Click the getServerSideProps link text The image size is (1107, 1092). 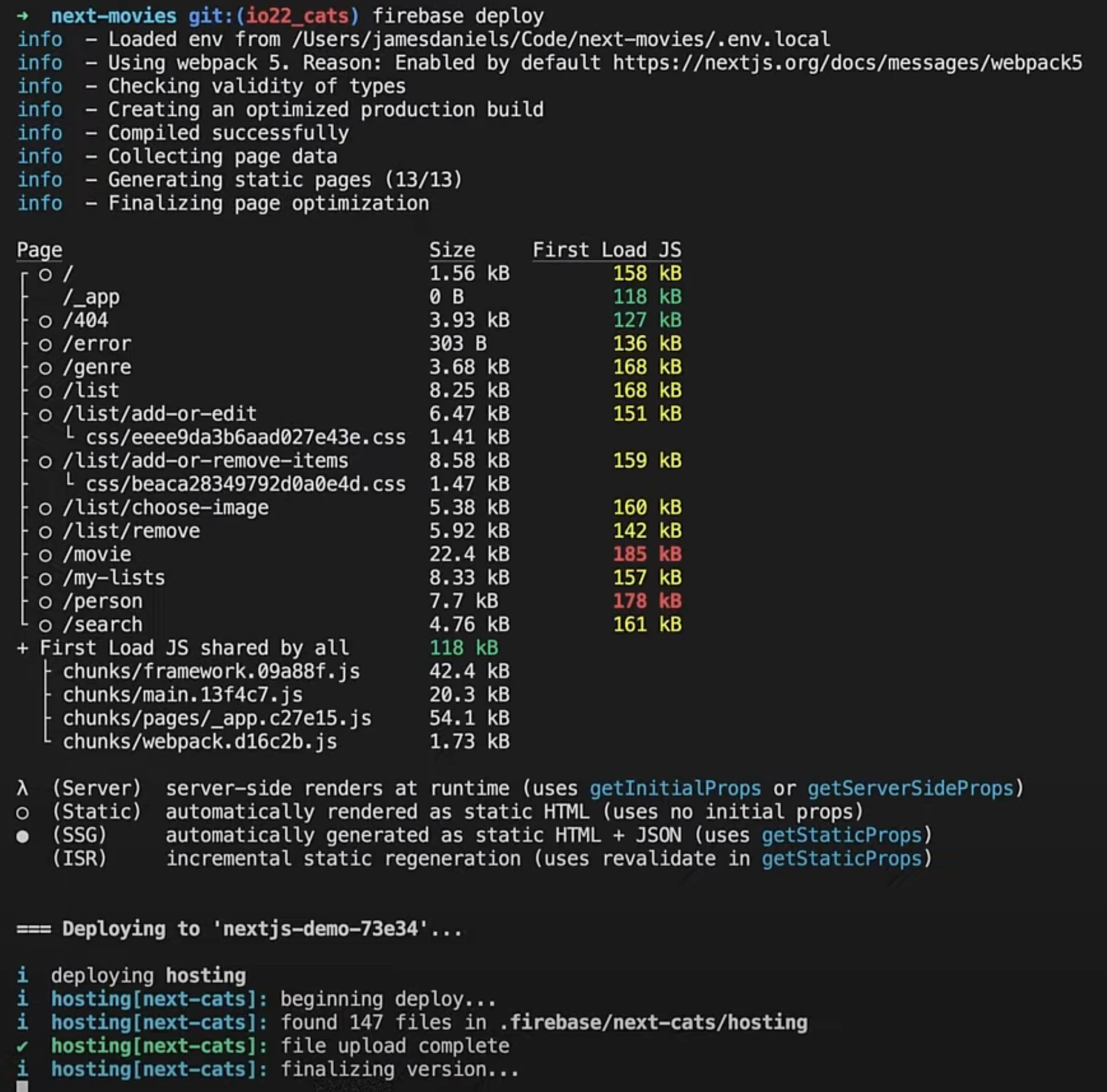tap(910, 788)
